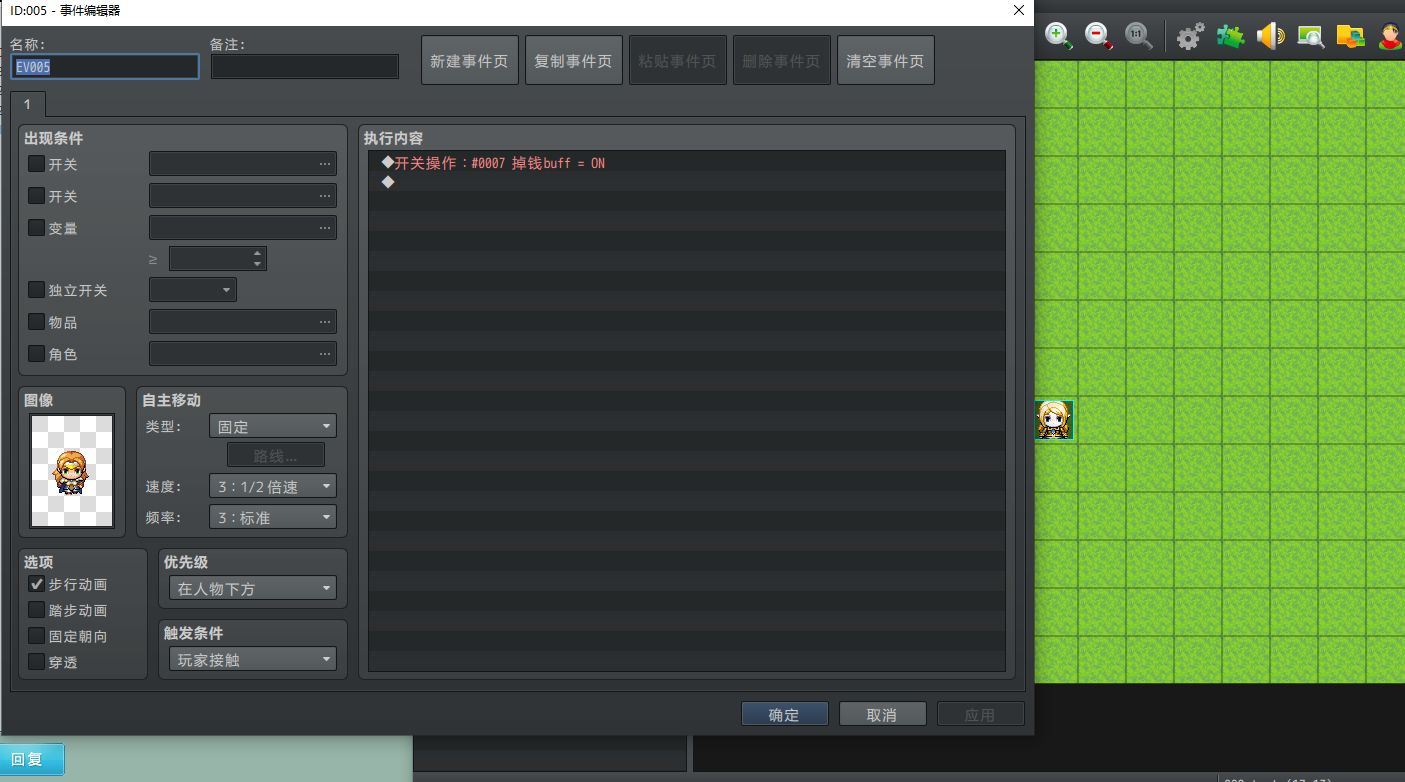The height and width of the screenshot is (782, 1405).
Task: Reset map to actual size (1:1) icon
Action: click(x=1138, y=36)
